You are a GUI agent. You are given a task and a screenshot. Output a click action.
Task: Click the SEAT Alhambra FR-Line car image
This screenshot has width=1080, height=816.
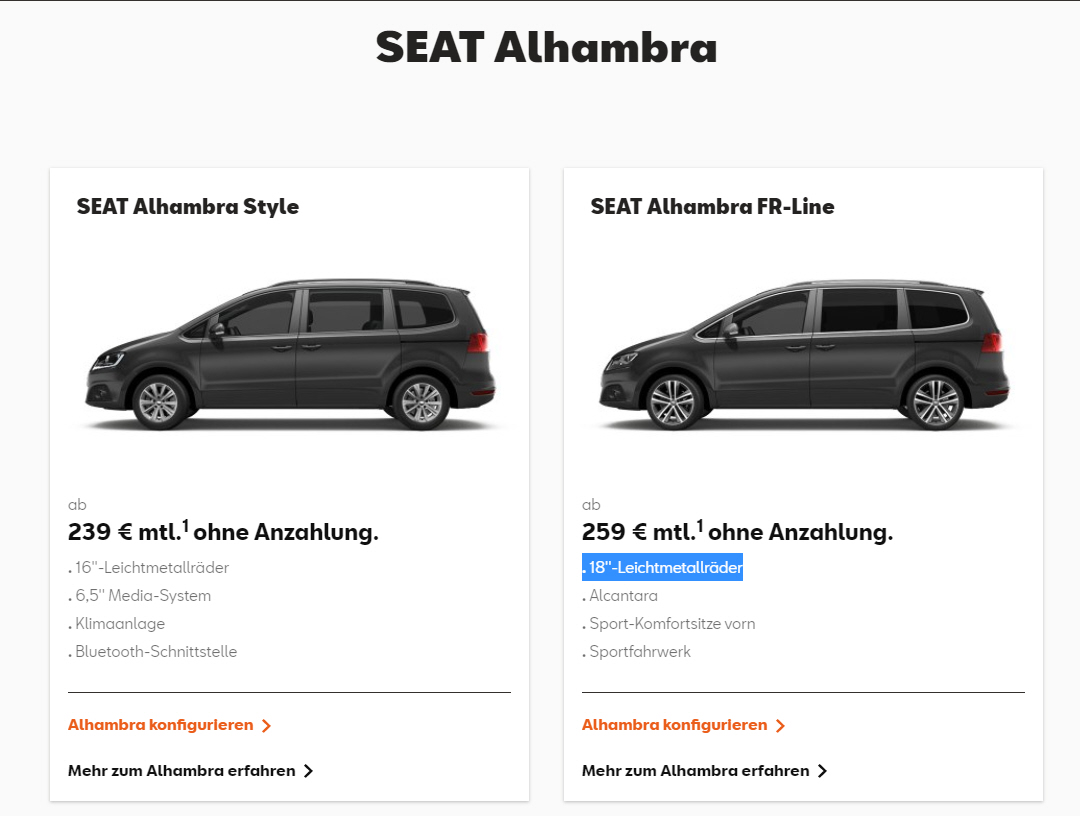click(804, 355)
